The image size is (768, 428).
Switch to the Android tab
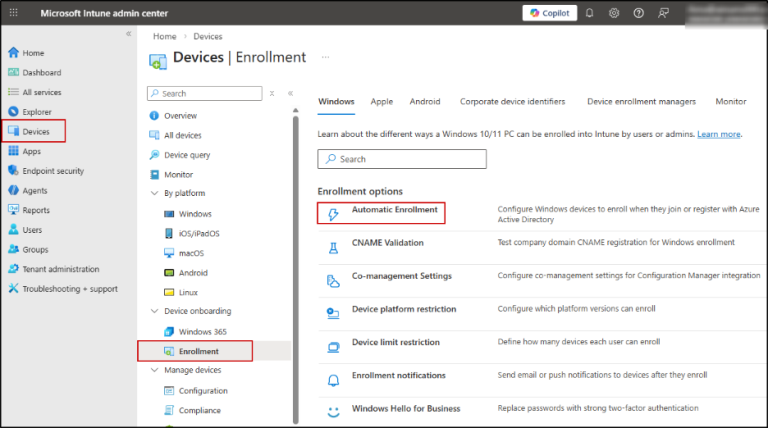click(x=425, y=101)
